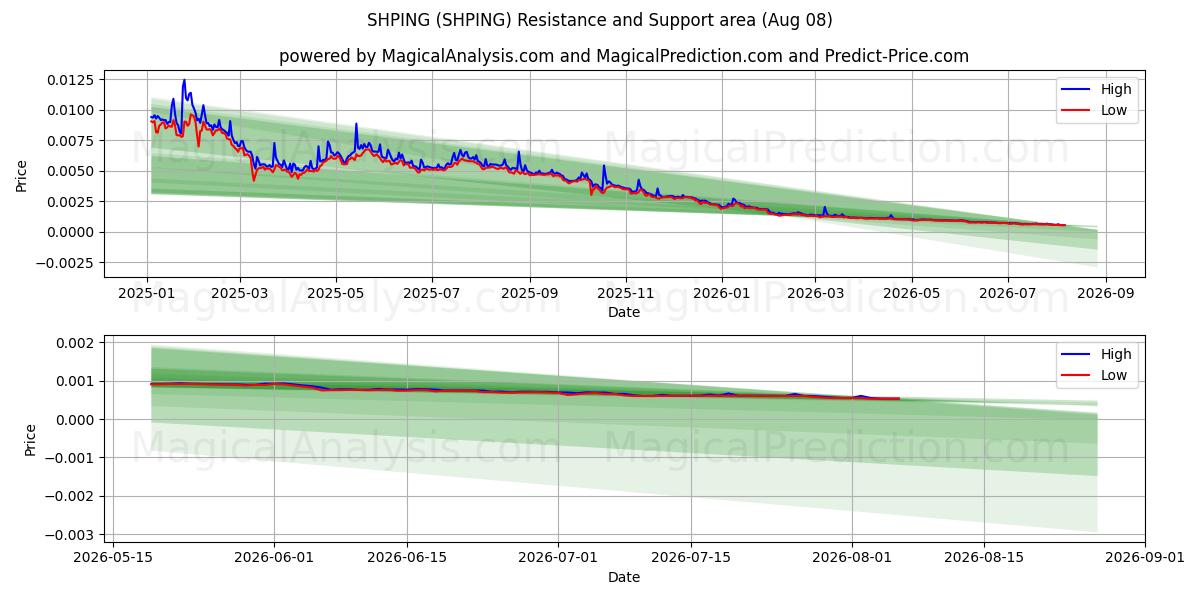Click the y-axis tick '0.0100' in the top chart
Viewport: 1200px width, 600px height.
72,110
